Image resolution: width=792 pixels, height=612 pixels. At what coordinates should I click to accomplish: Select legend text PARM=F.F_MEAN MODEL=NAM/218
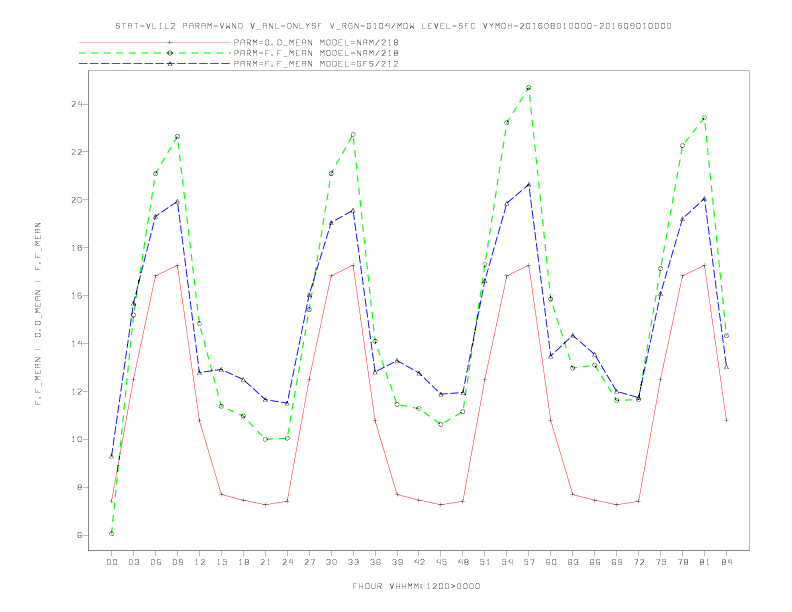point(316,53)
